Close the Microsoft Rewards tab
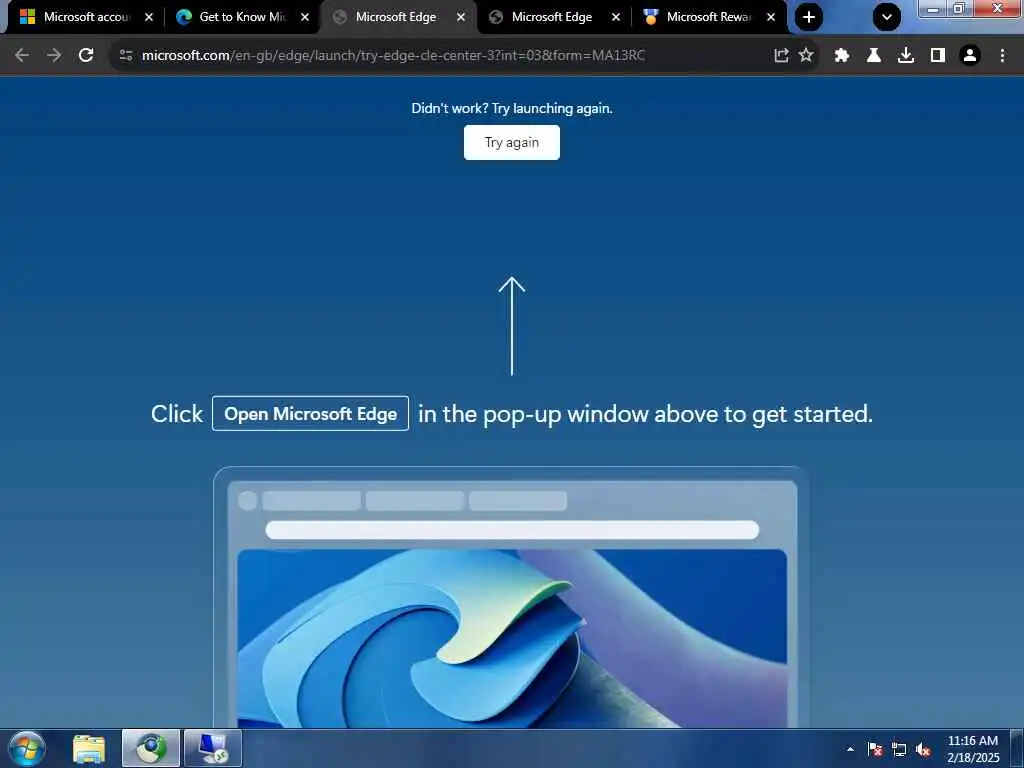Screen dimensions: 1024x768 click(771, 17)
